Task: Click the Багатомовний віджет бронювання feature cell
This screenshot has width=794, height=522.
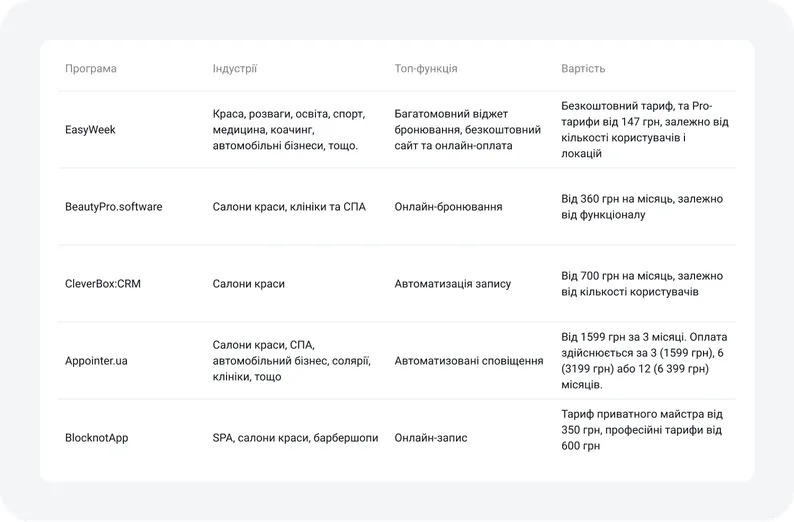Action: pyautogui.click(x=467, y=130)
